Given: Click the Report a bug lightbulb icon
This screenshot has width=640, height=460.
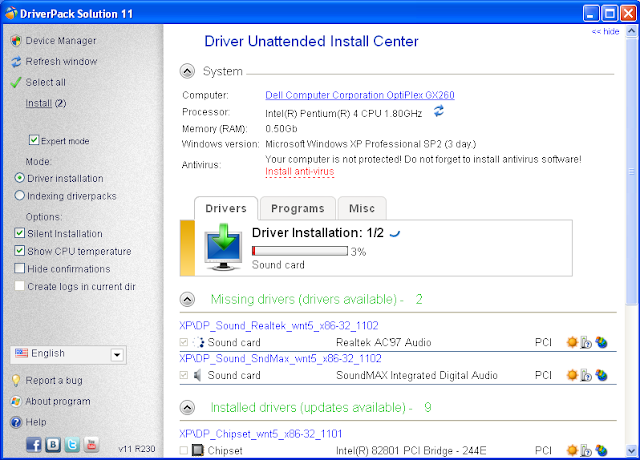Looking at the screenshot, I should (16, 380).
